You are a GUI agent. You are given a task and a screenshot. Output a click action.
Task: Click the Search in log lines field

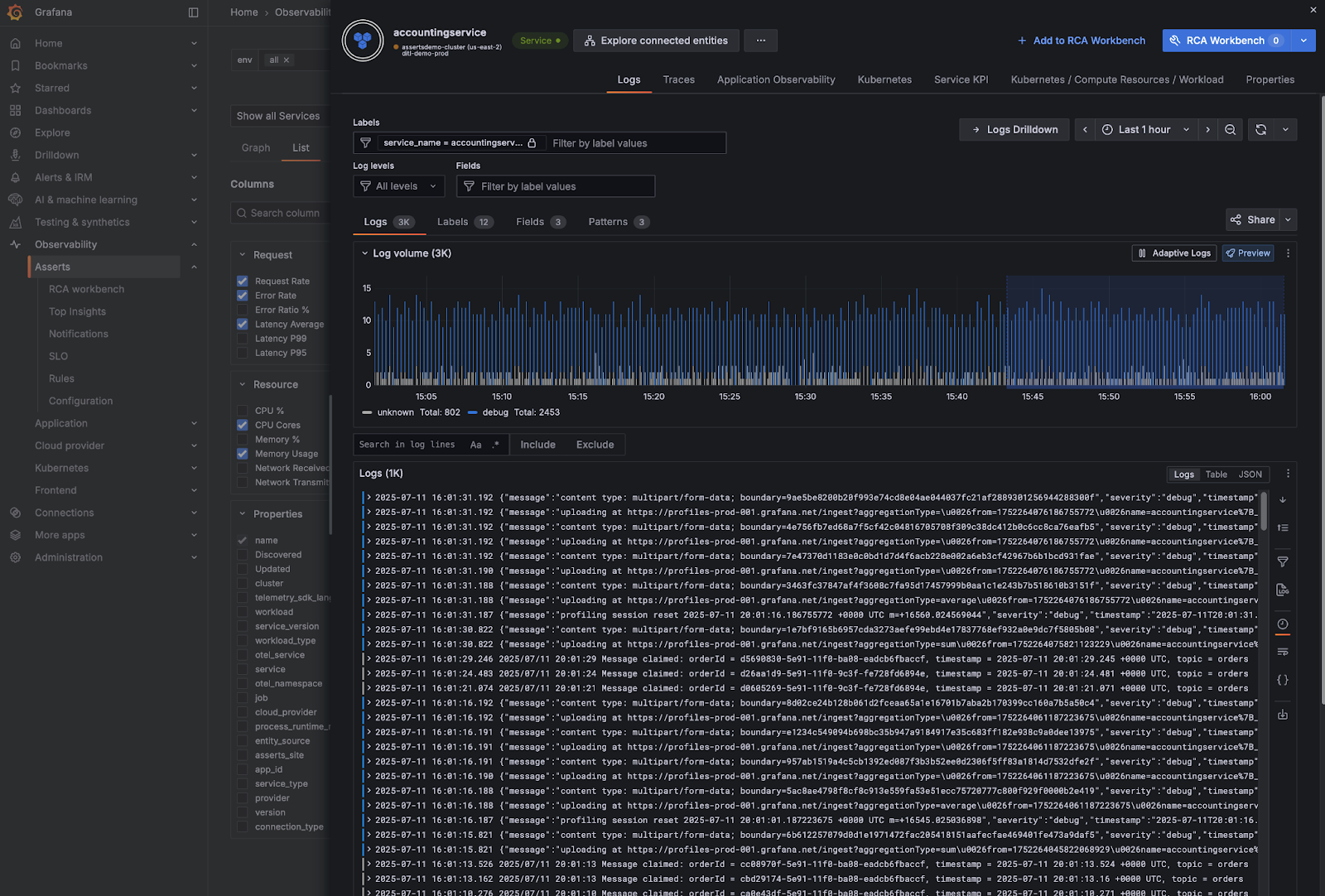[407, 445]
